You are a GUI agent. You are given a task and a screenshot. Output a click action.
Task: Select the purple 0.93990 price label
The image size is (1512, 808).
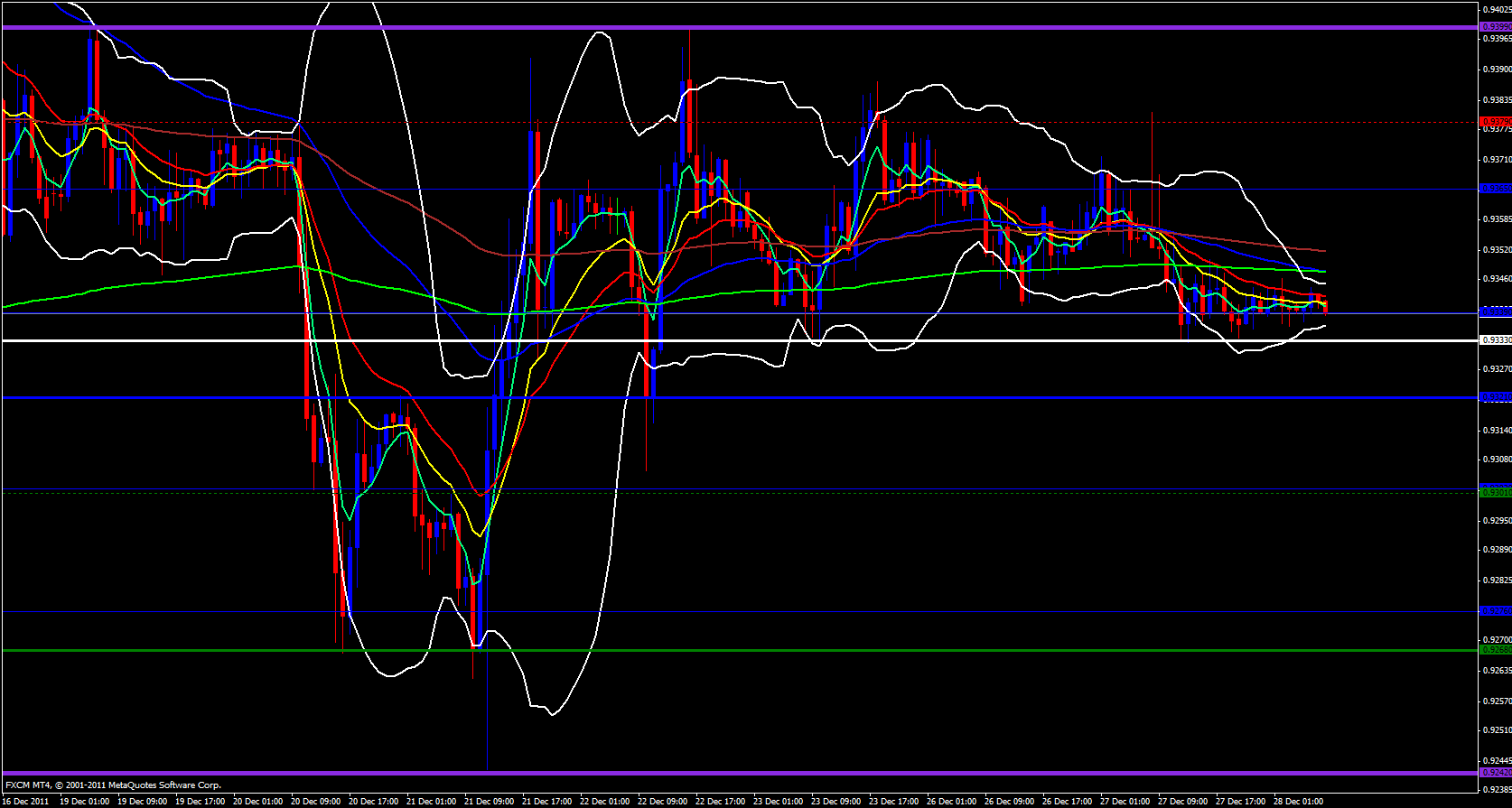point(1496,27)
